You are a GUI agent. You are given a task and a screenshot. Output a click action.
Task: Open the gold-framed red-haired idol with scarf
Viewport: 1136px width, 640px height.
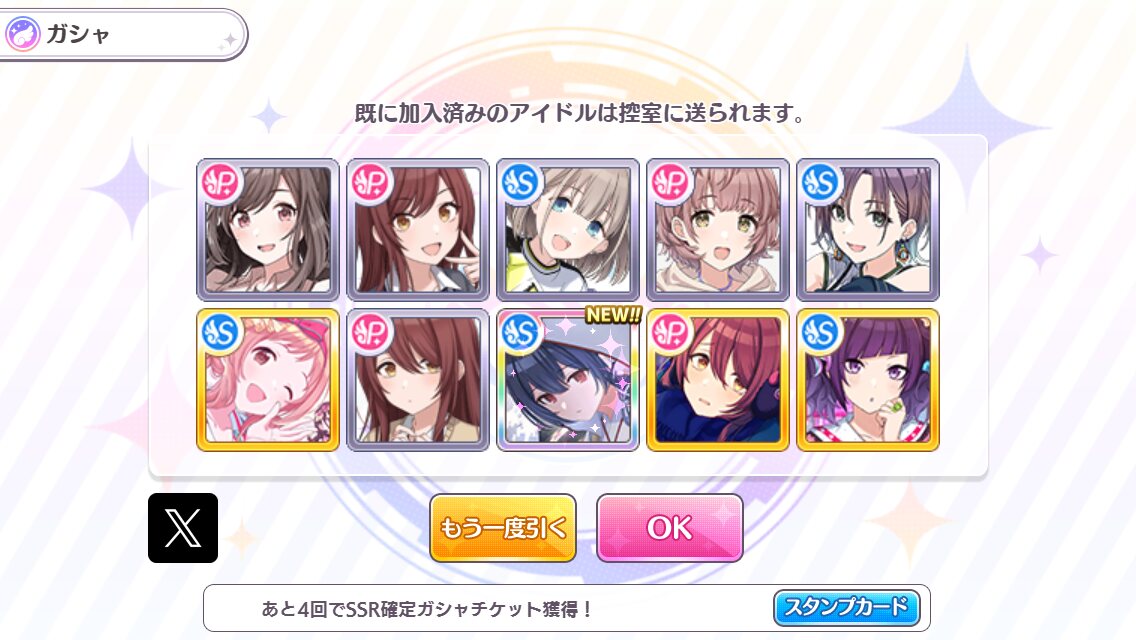718,380
